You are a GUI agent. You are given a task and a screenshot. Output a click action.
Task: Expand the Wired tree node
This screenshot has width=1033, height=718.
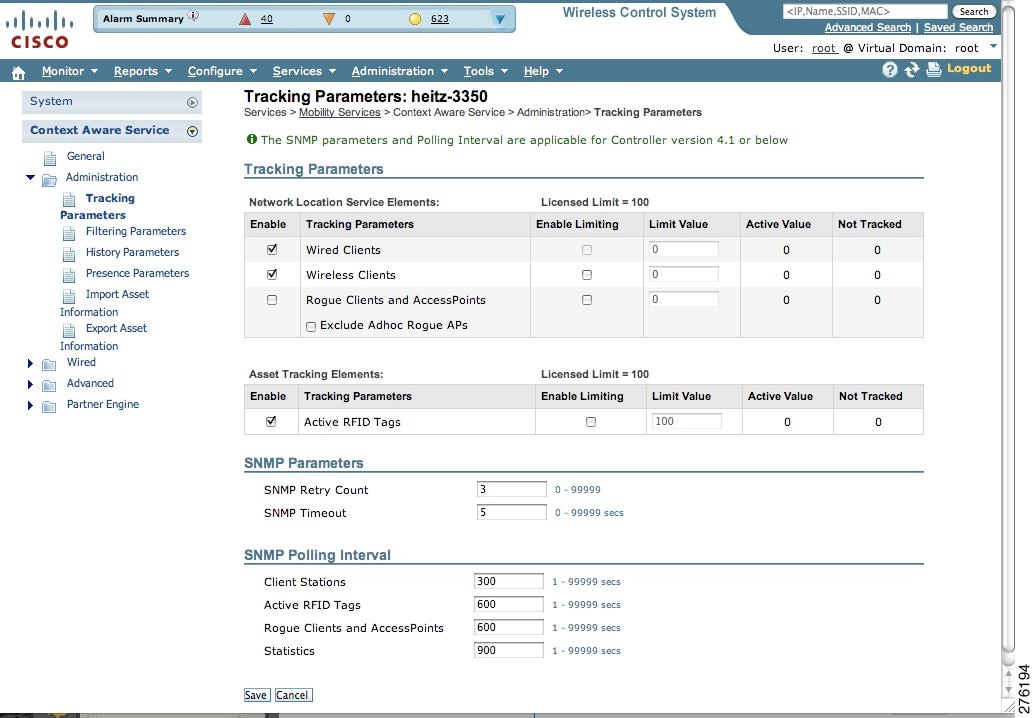[x=30, y=363]
